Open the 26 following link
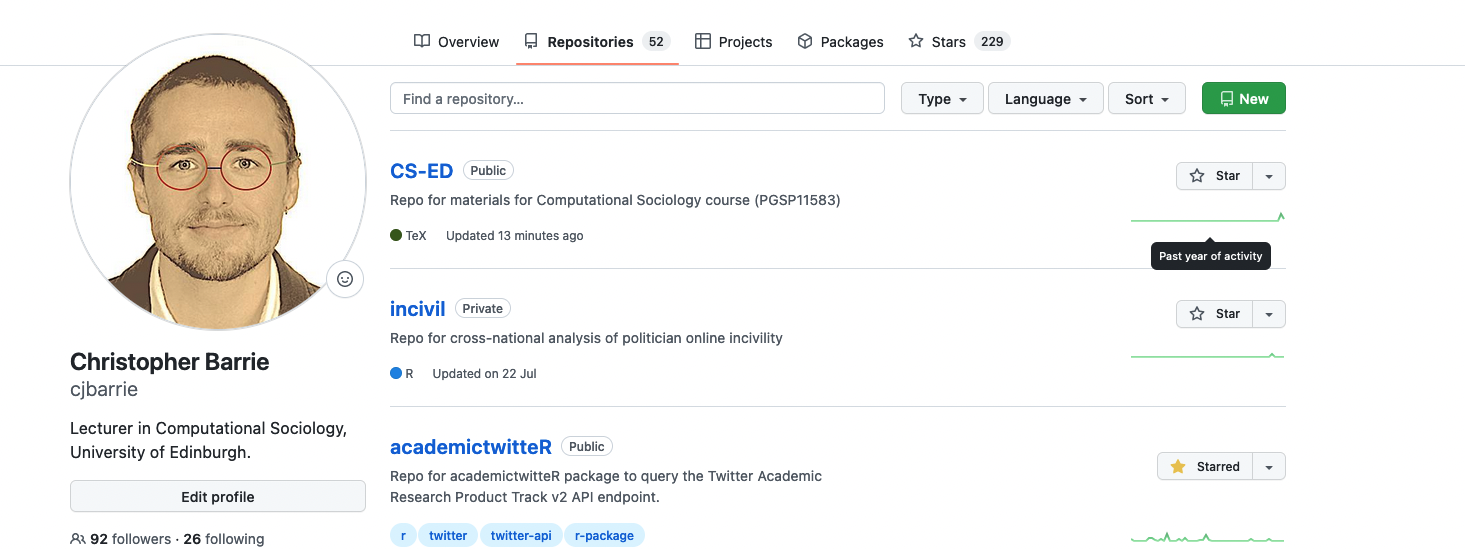 224,539
